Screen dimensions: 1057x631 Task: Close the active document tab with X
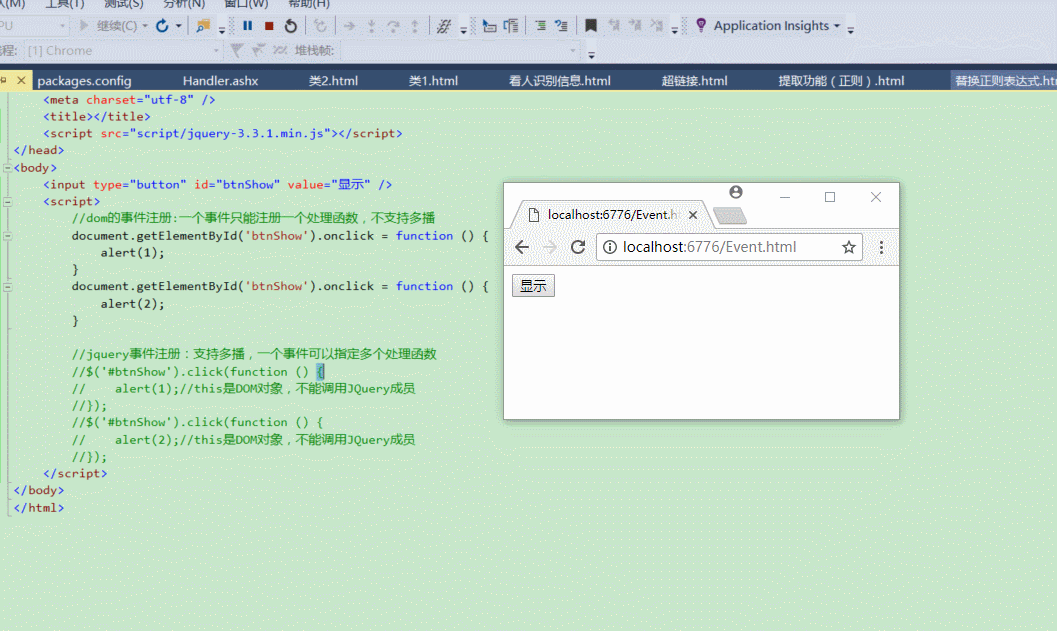21,80
